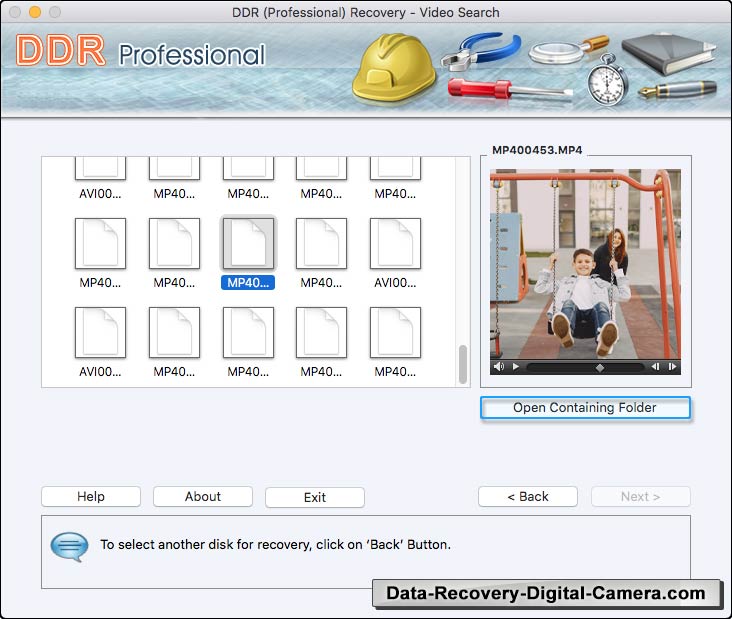Select the highlighted MP40 file icon
The height and width of the screenshot is (619, 732).
coord(248,244)
